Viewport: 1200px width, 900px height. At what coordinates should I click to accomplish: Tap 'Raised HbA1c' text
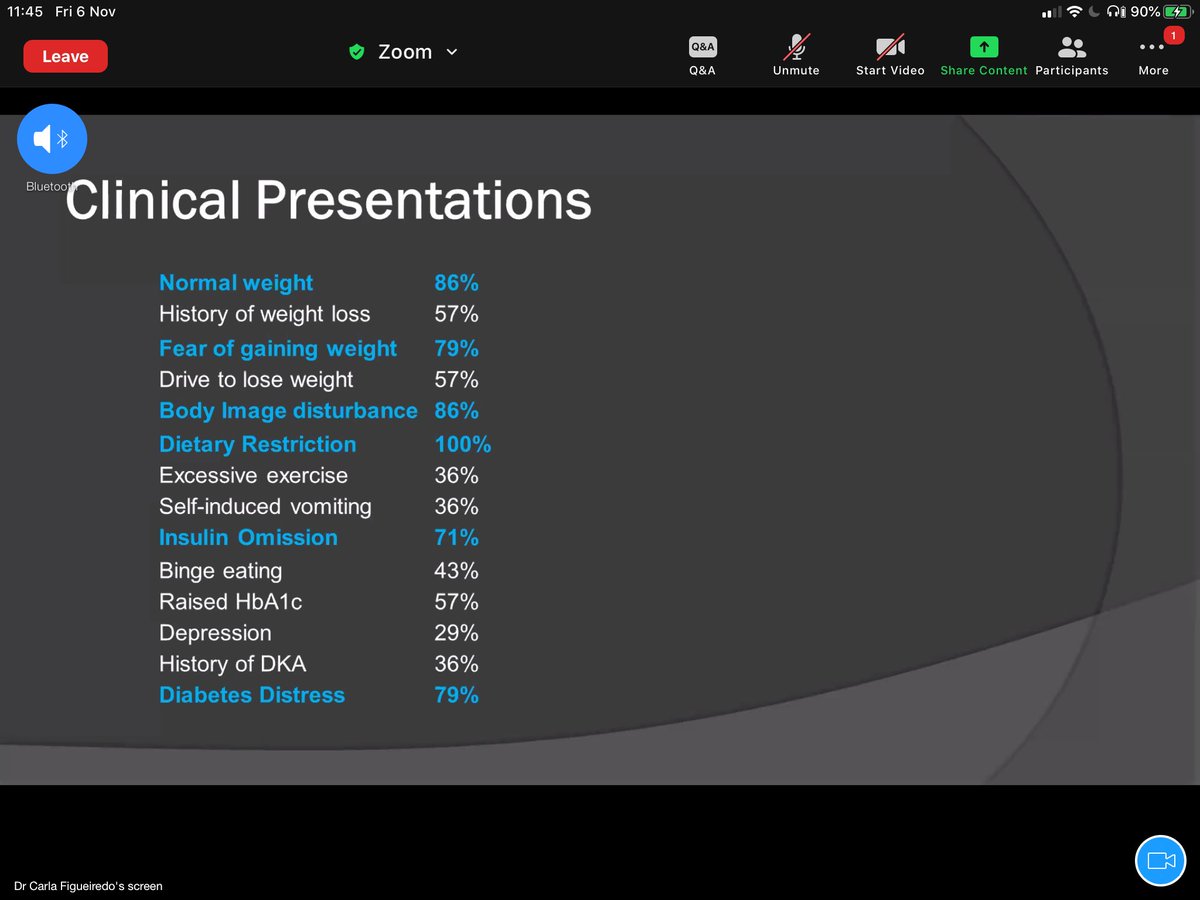tap(231, 602)
